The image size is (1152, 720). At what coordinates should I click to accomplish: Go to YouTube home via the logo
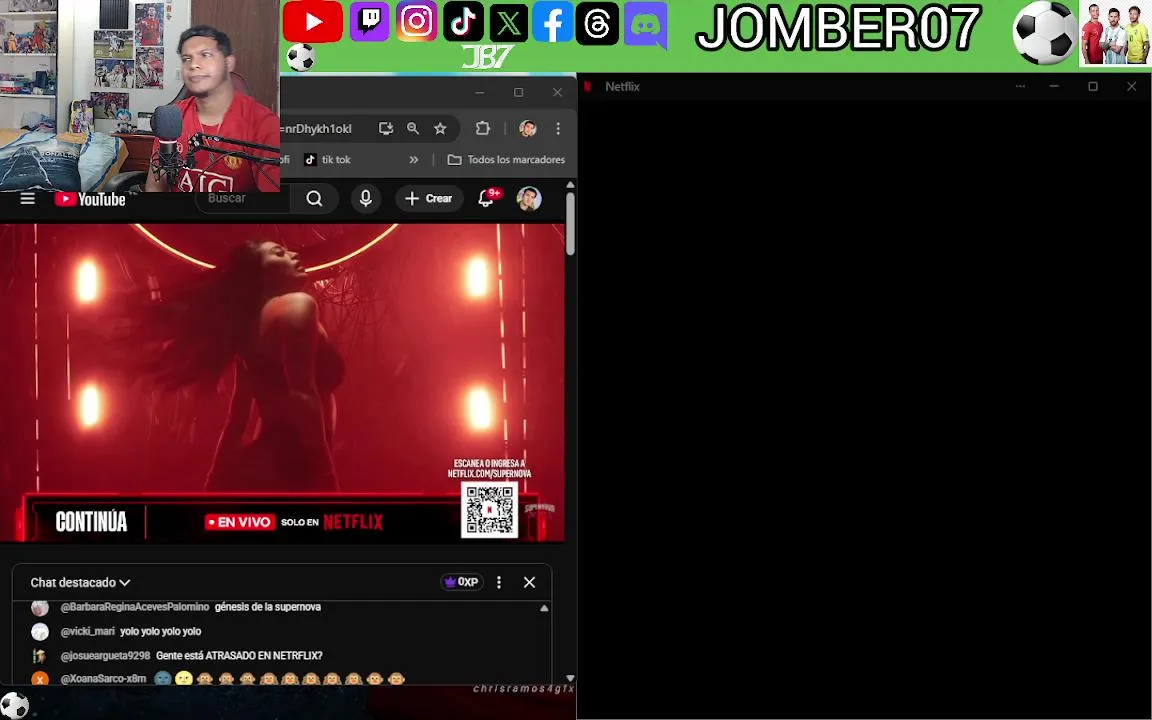[x=90, y=199]
